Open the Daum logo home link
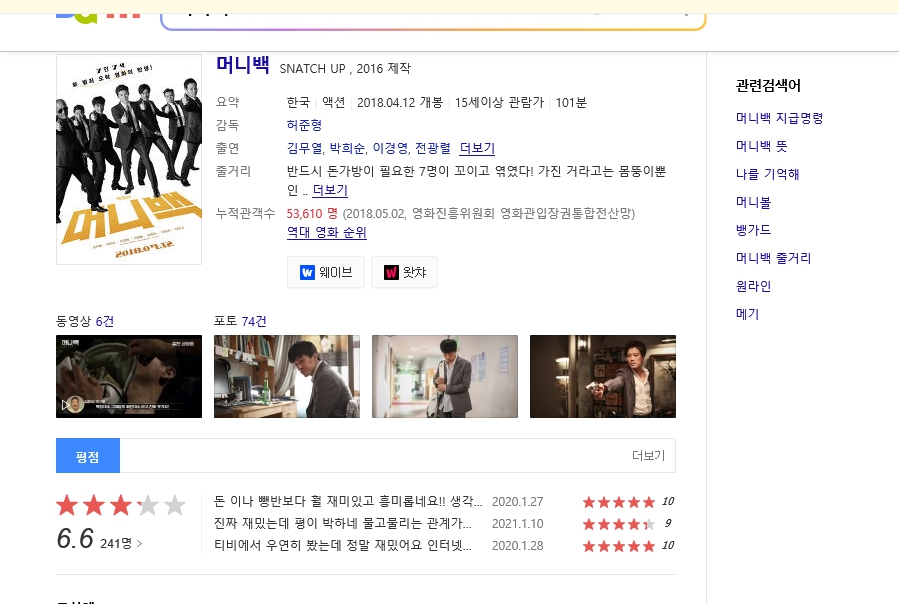Viewport: 899px width, 605px height. [x=99, y=17]
